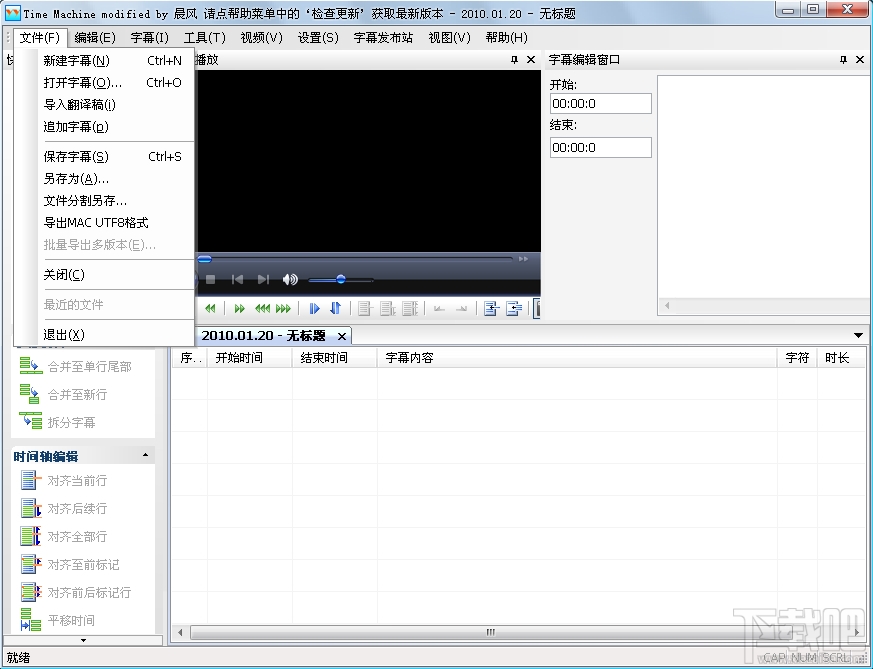Screen dimensions: 873x669
Task: Click the 字幕内容 column header
Action: pos(577,358)
